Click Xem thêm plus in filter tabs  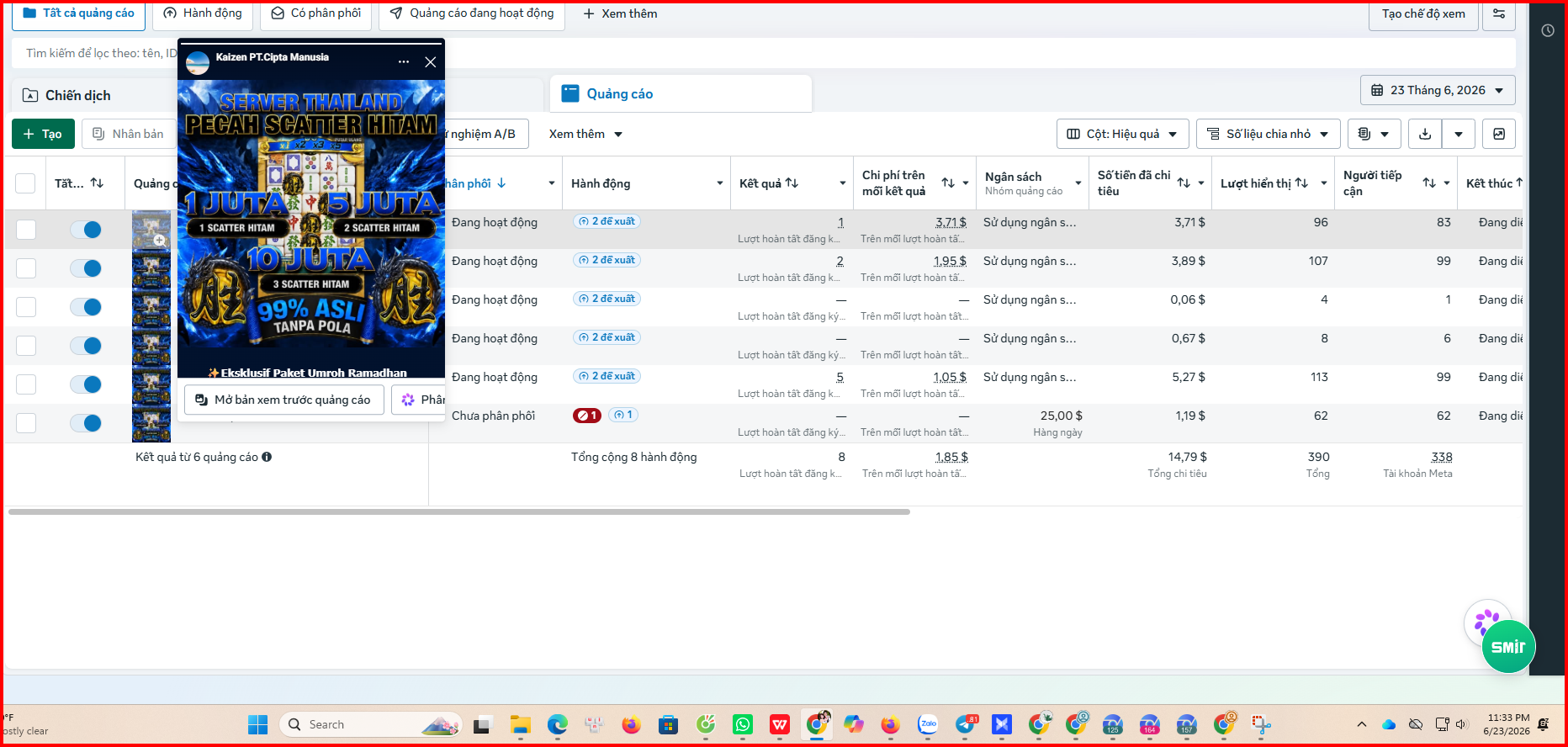pyautogui.click(x=620, y=13)
